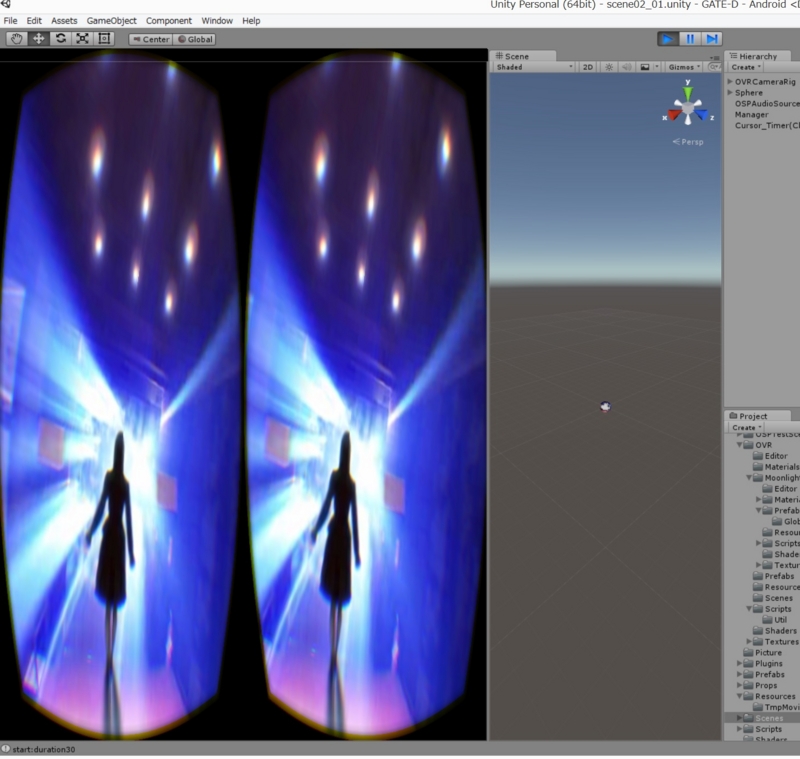Click the gray center cube of the gizmo
800x759 pixels.
click(x=688, y=108)
